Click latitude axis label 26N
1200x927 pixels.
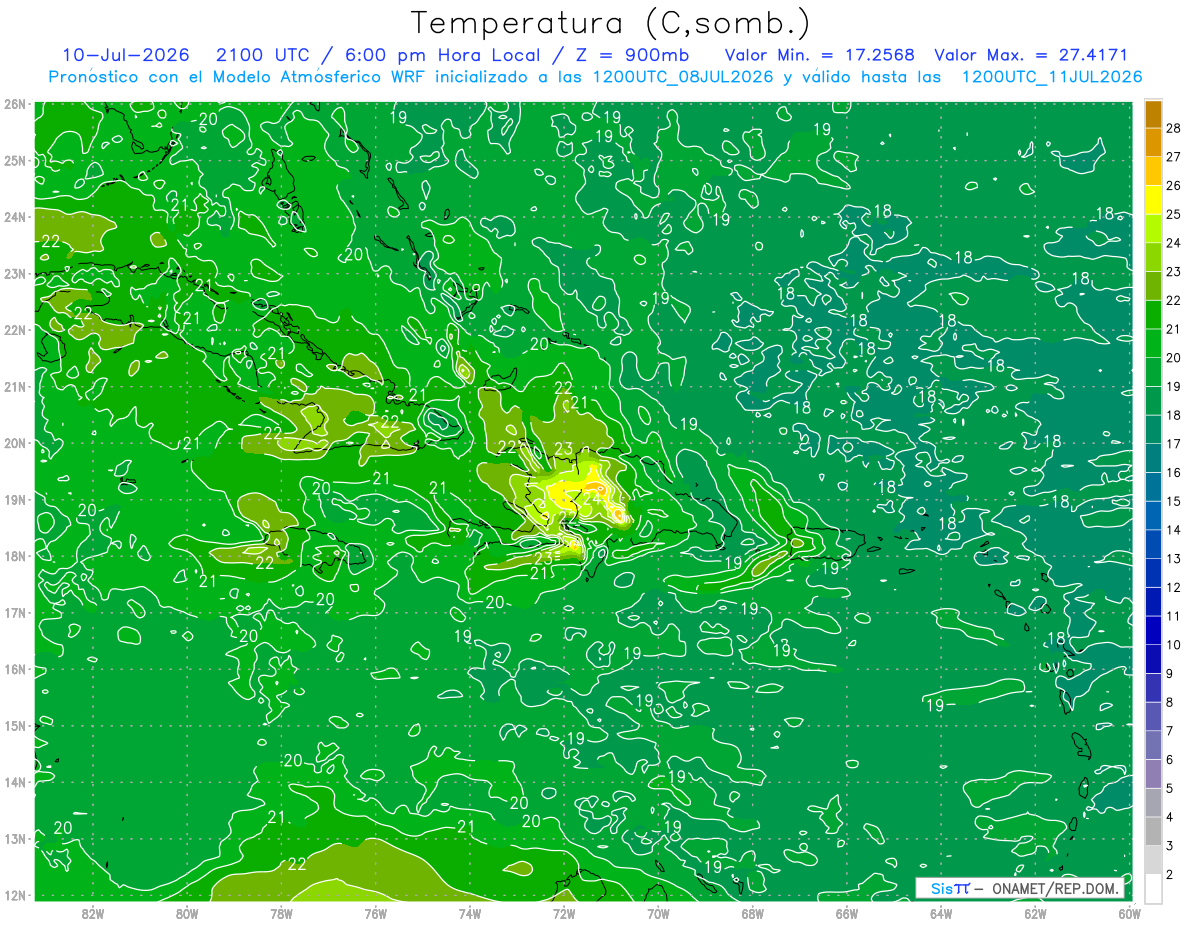click(14, 104)
